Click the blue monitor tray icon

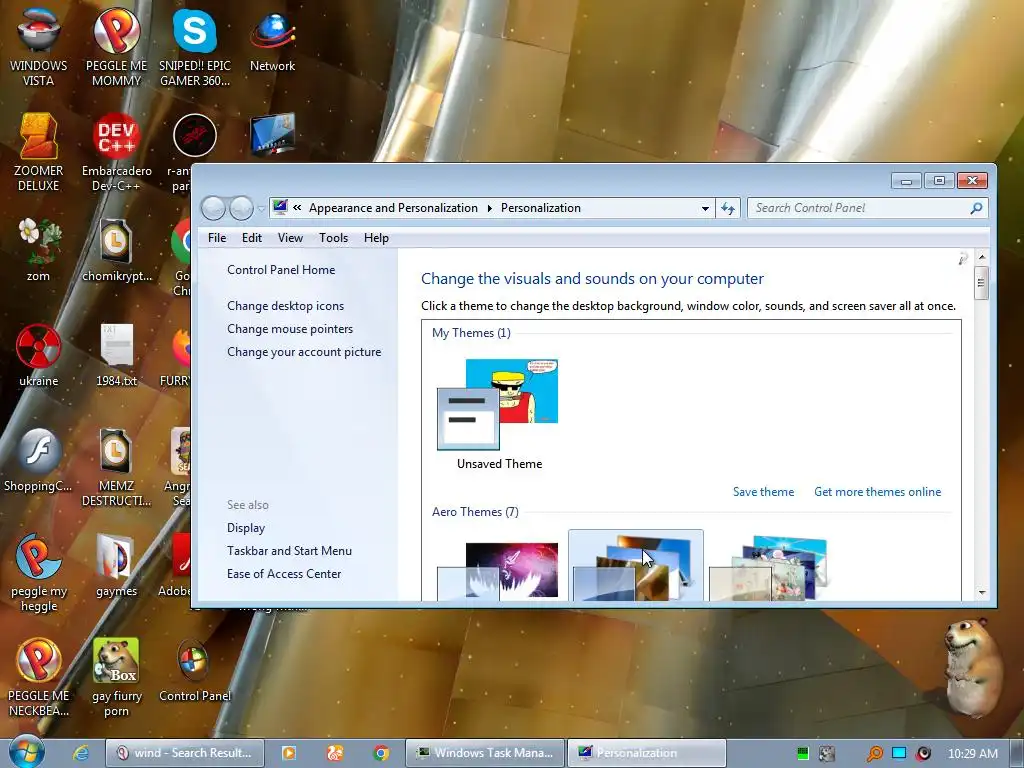899,753
